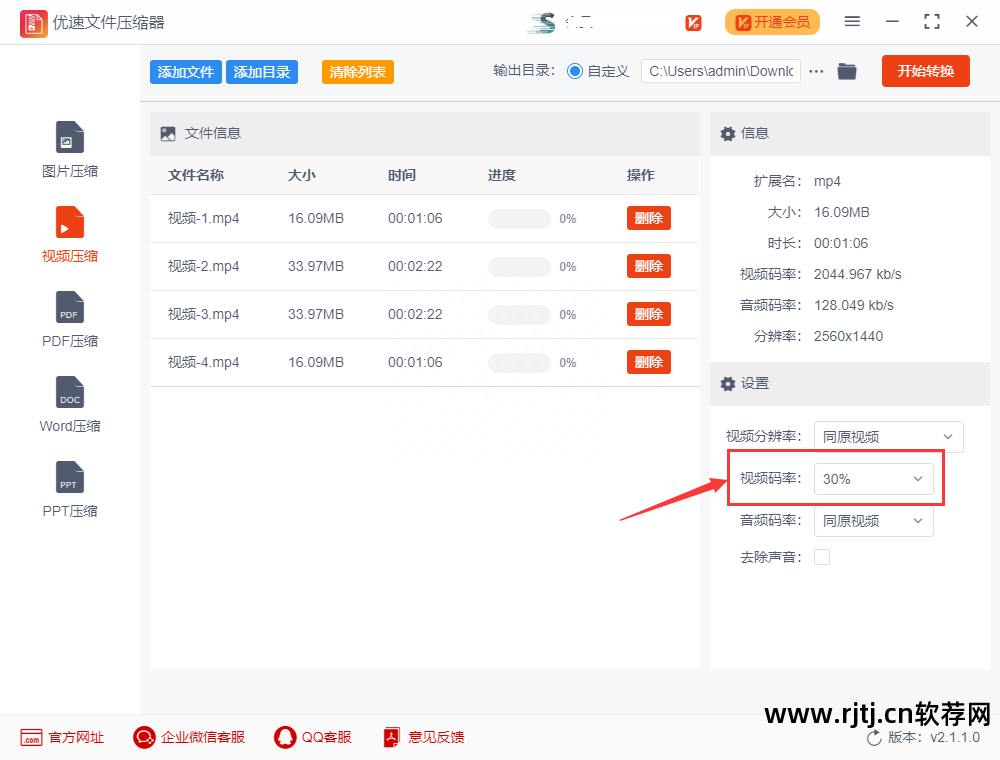Open the 官方网址 link
Viewport: 1000px width, 760px height.
[x=63, y=737]
